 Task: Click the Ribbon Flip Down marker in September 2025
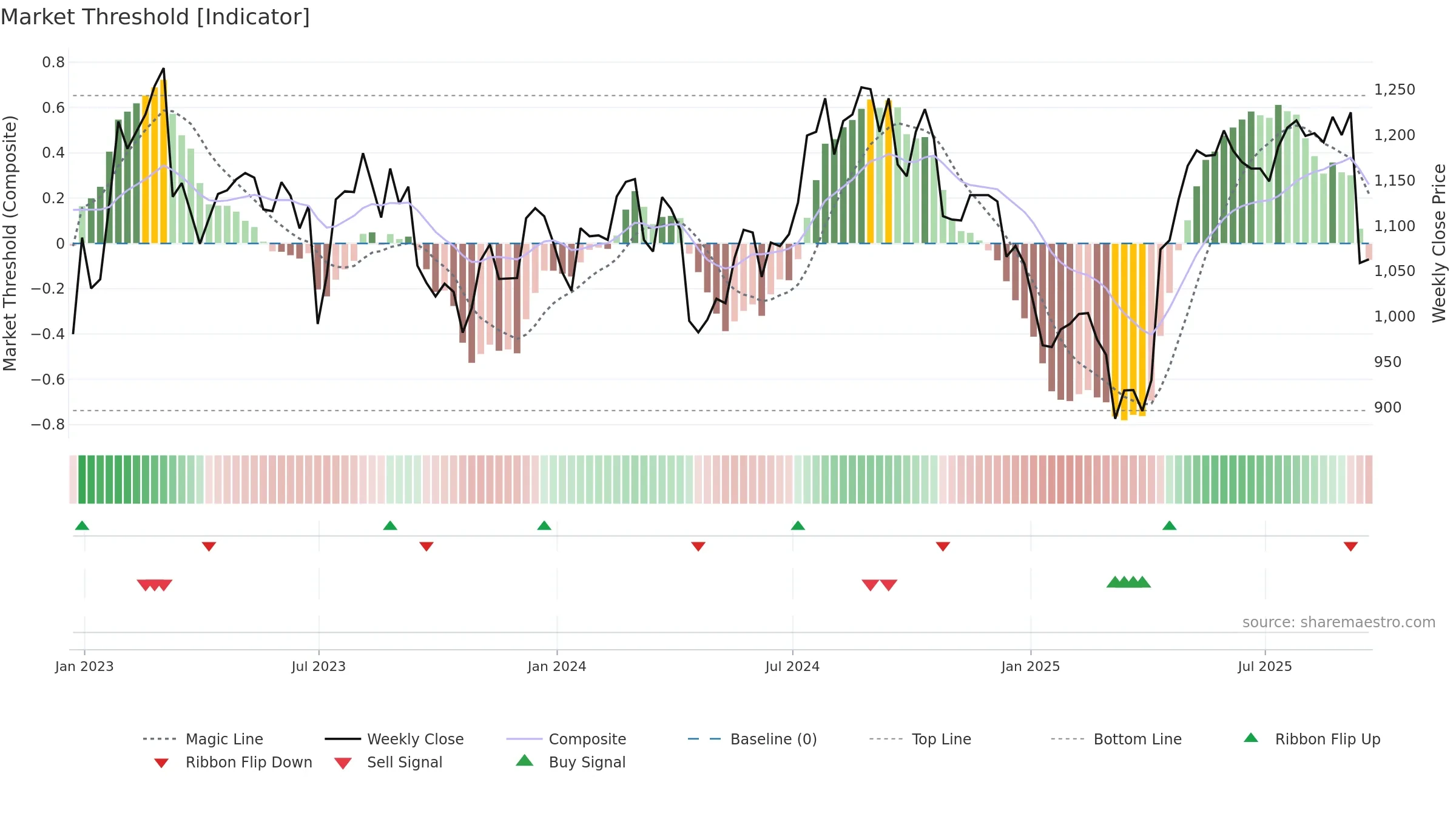tap(1350, 547)
